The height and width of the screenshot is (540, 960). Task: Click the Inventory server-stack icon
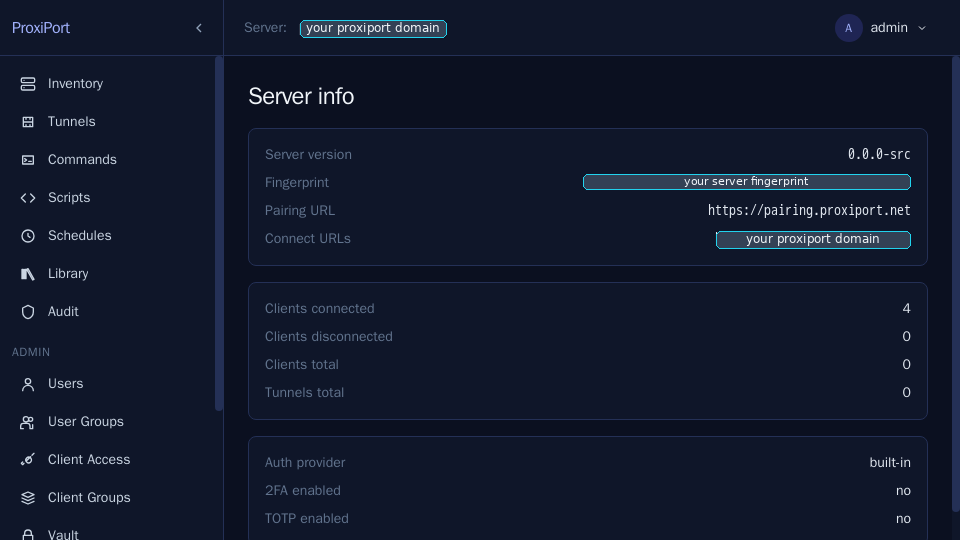pos(28,84)
